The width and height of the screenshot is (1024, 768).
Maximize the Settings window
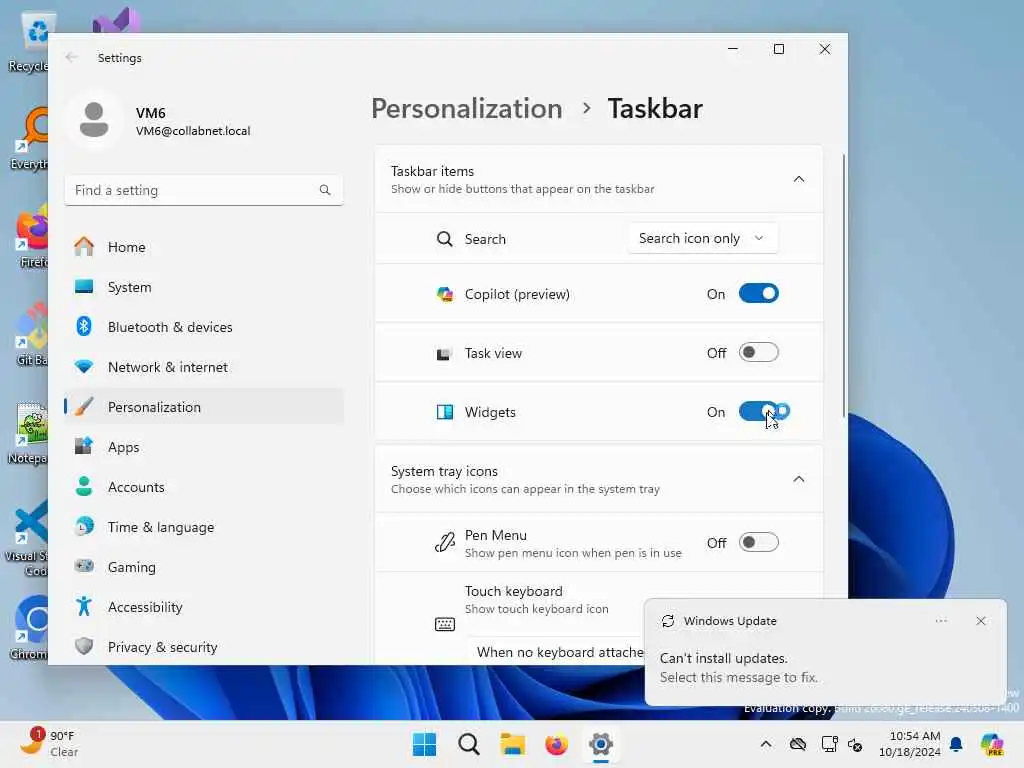pos(778,49)
